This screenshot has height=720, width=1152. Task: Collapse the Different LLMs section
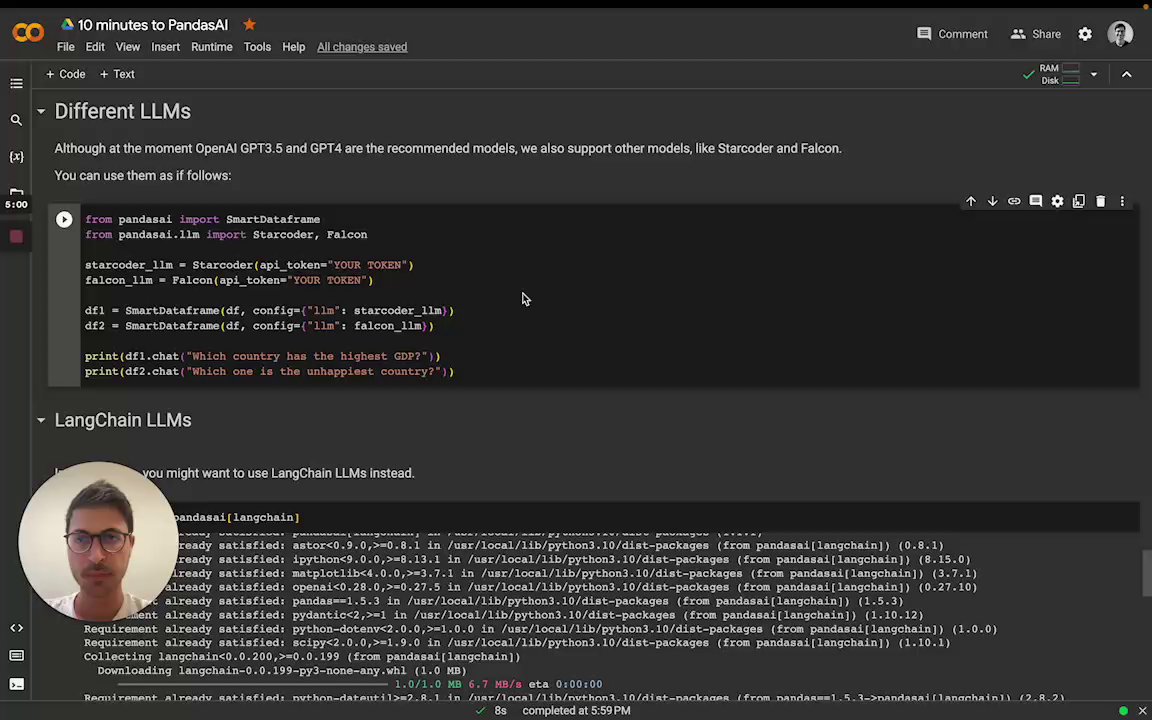pyautogui.click(x=41, y=112)
